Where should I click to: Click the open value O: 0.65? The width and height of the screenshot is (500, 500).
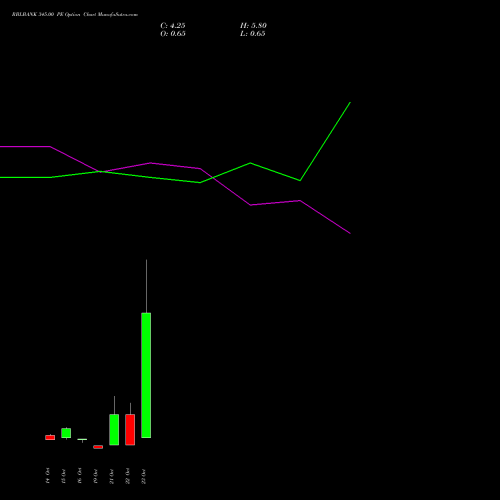(173, 34)
